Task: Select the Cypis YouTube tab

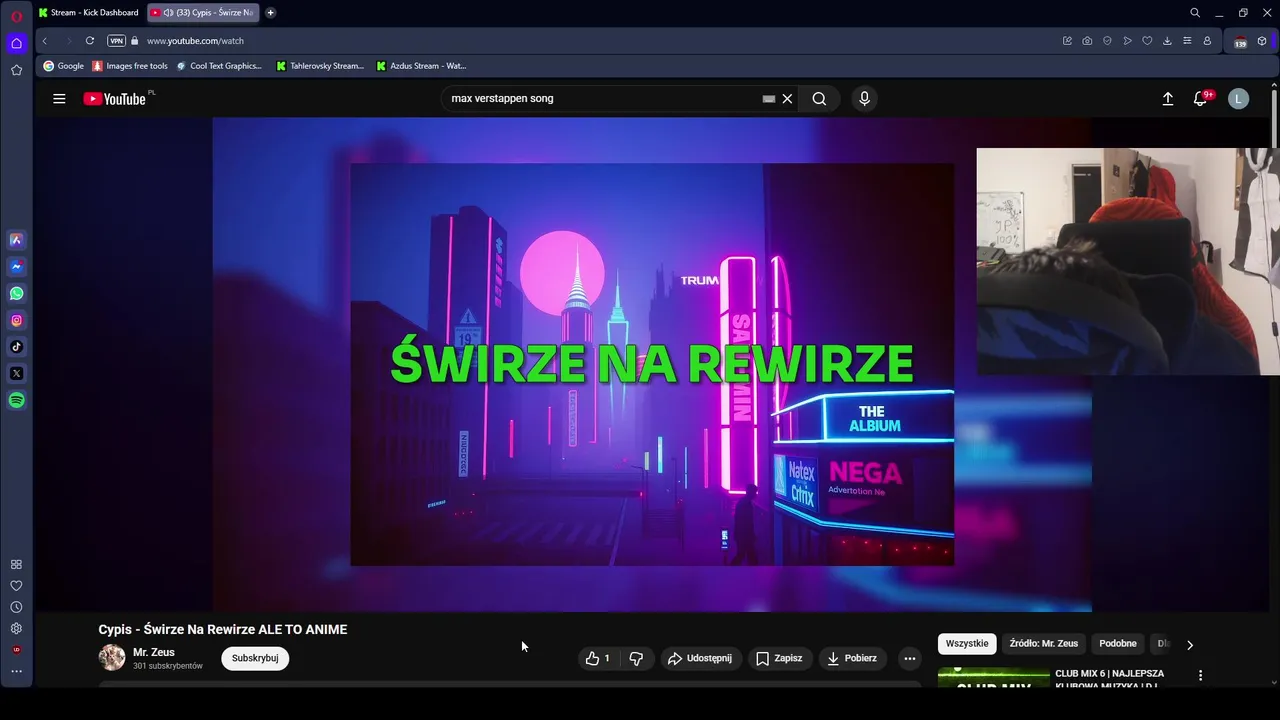Action: [x=203, y=13]
